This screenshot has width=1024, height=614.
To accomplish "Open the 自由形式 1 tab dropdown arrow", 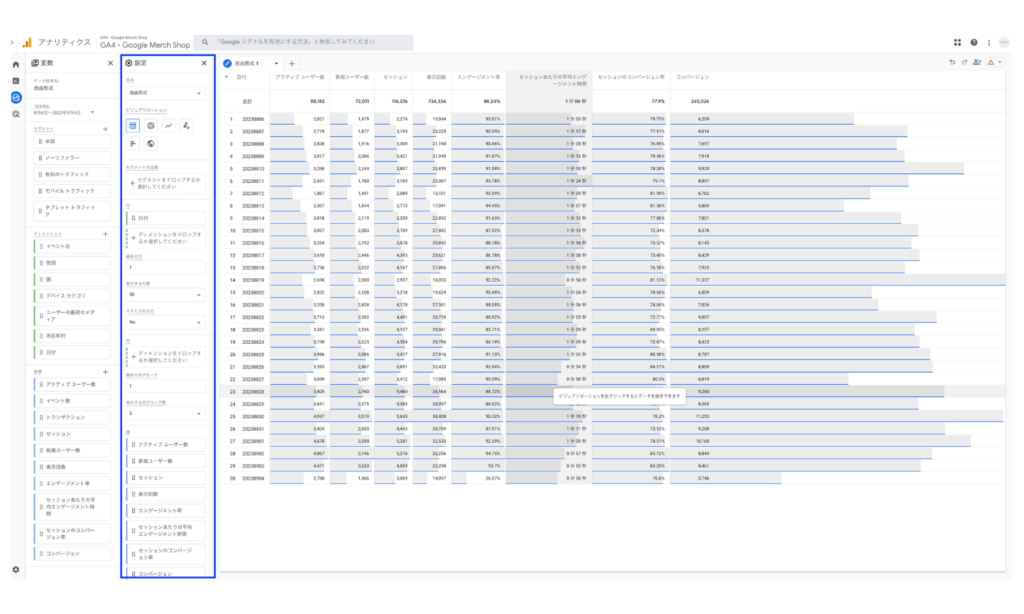I will point(276,63).
